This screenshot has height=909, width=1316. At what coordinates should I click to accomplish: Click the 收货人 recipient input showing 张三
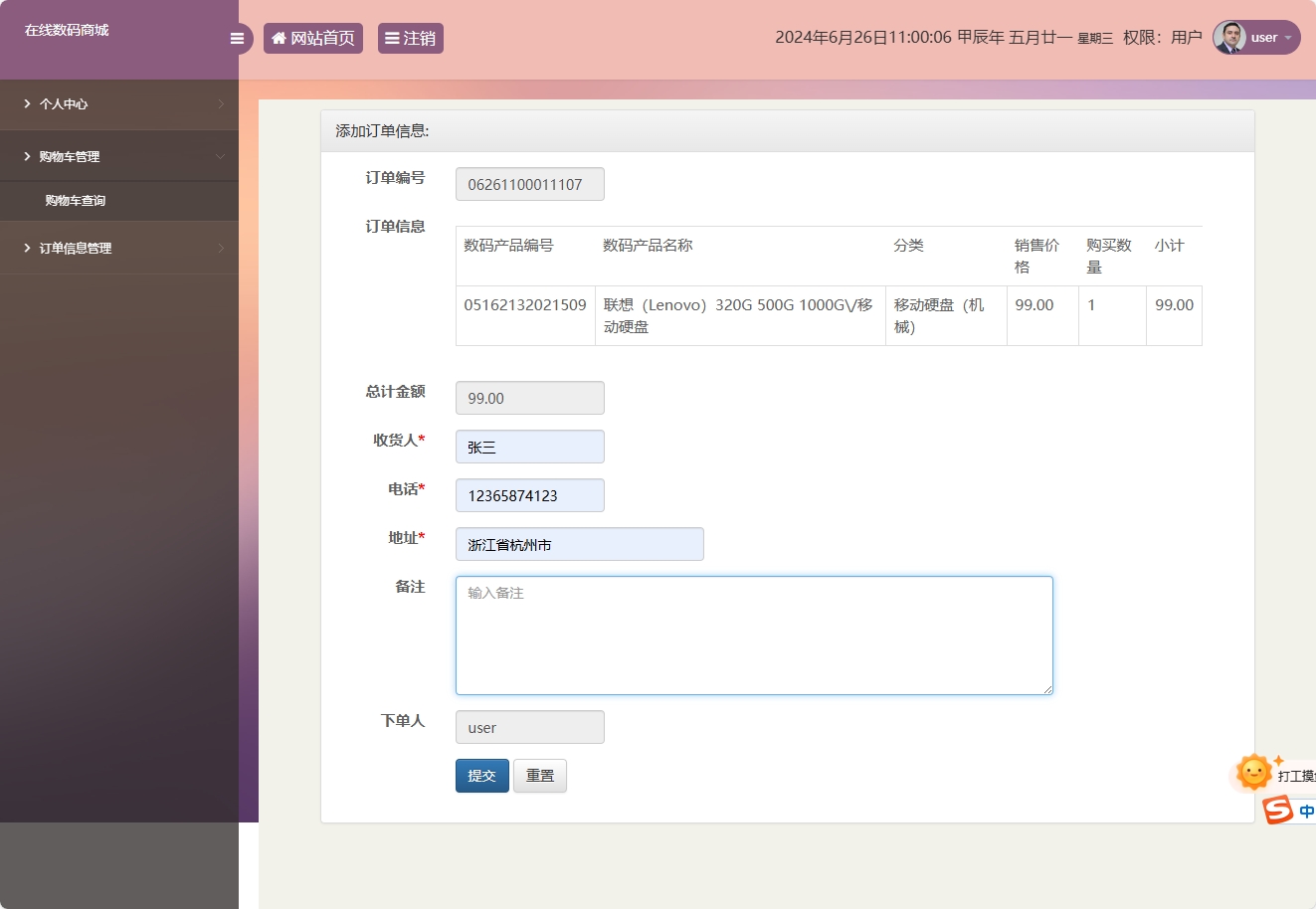click(x=529, y=447)
